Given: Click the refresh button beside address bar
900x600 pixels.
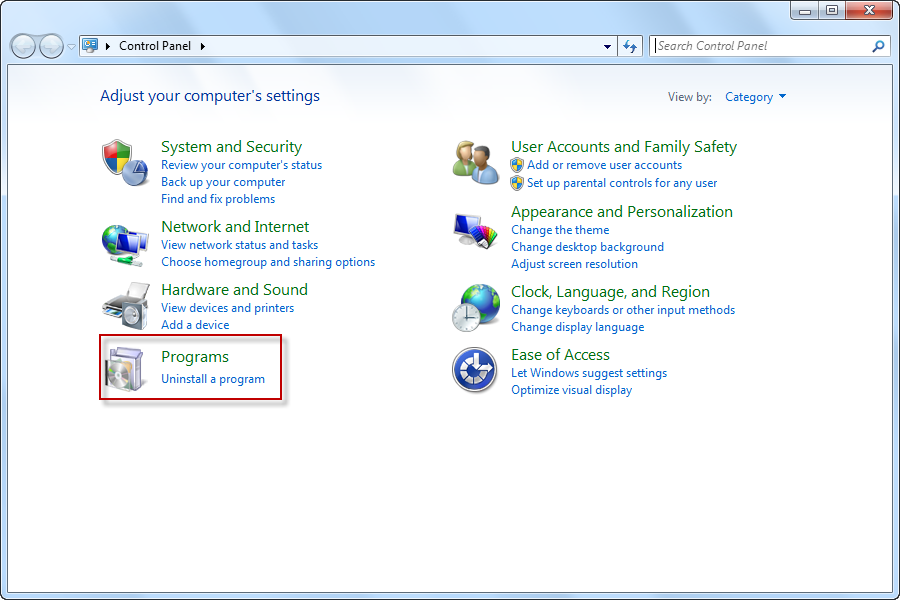Looking at the screenshot, I should pyautogui.click(x=630, y=47).
